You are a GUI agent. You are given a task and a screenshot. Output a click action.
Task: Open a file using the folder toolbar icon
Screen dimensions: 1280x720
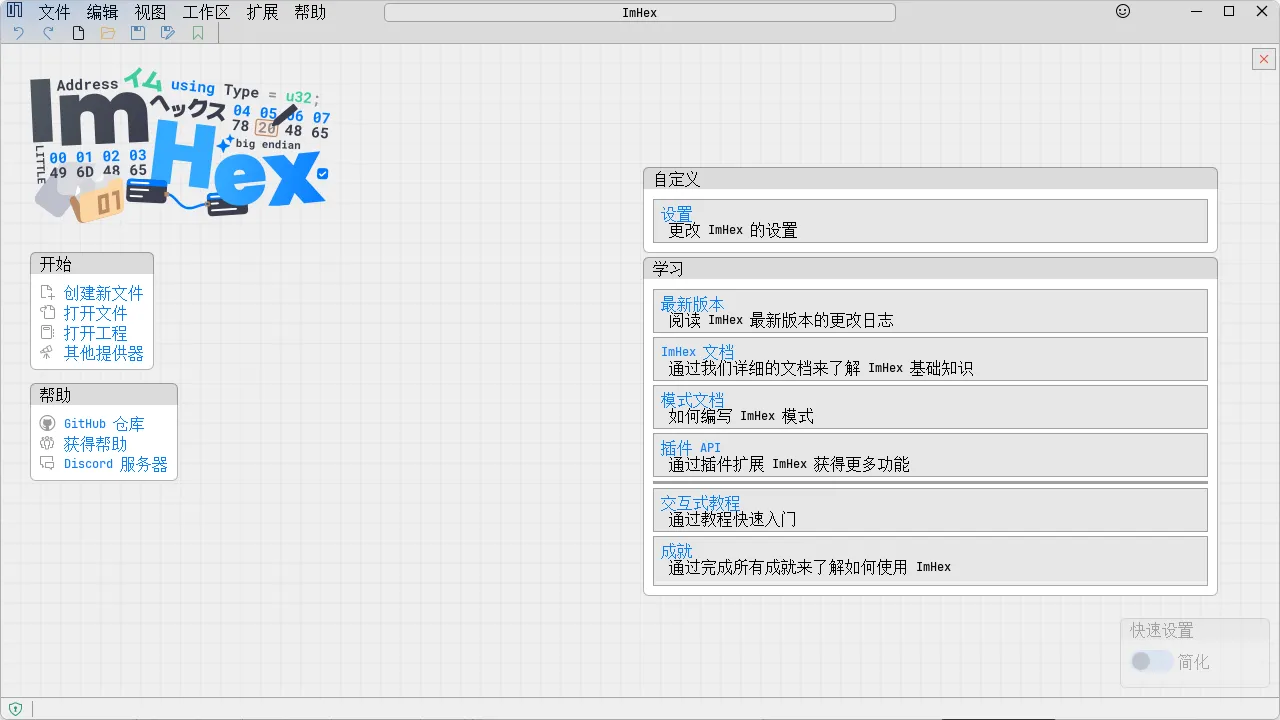108,33
